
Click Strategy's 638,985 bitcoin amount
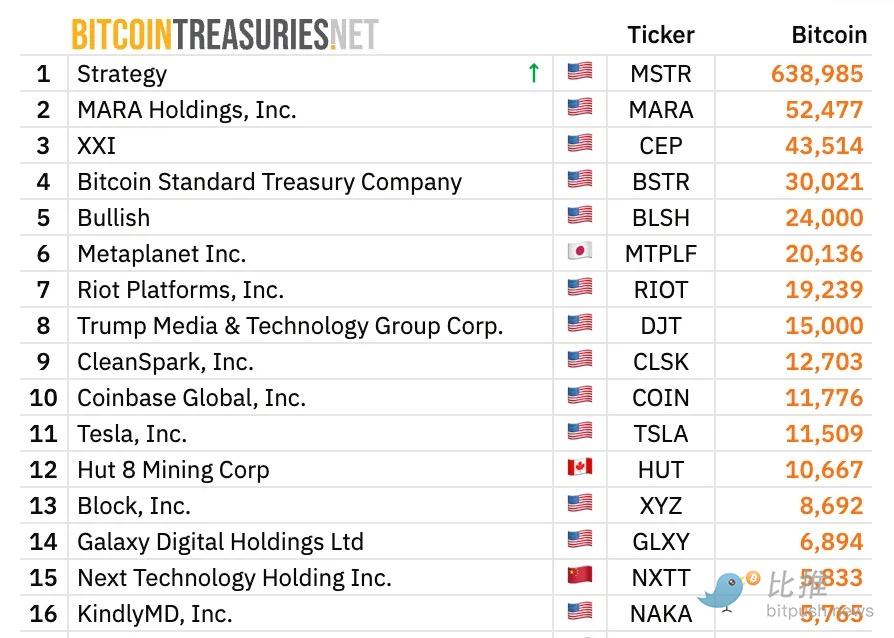point(816,74)
